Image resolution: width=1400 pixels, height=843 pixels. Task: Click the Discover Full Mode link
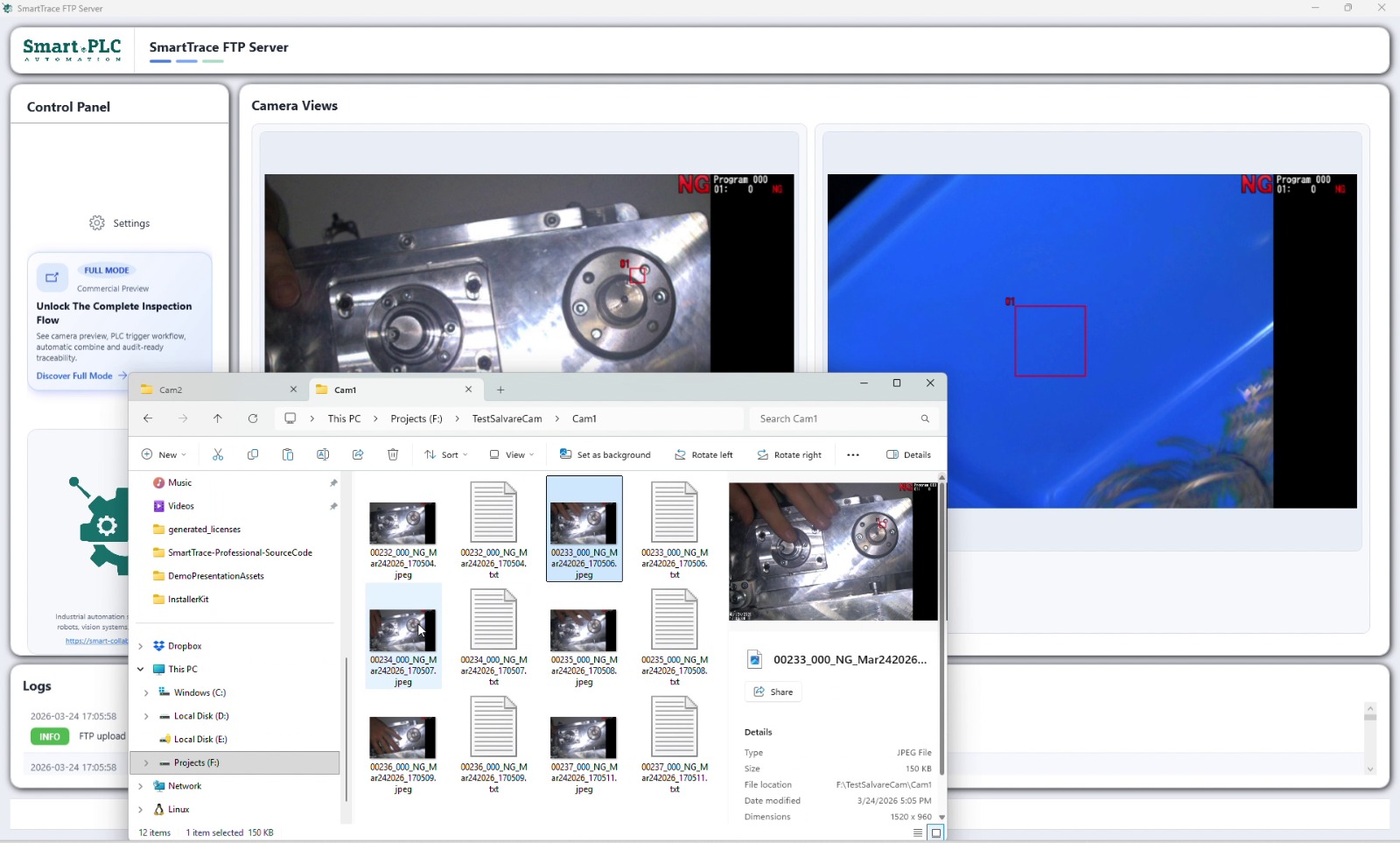tap(80, 376)
